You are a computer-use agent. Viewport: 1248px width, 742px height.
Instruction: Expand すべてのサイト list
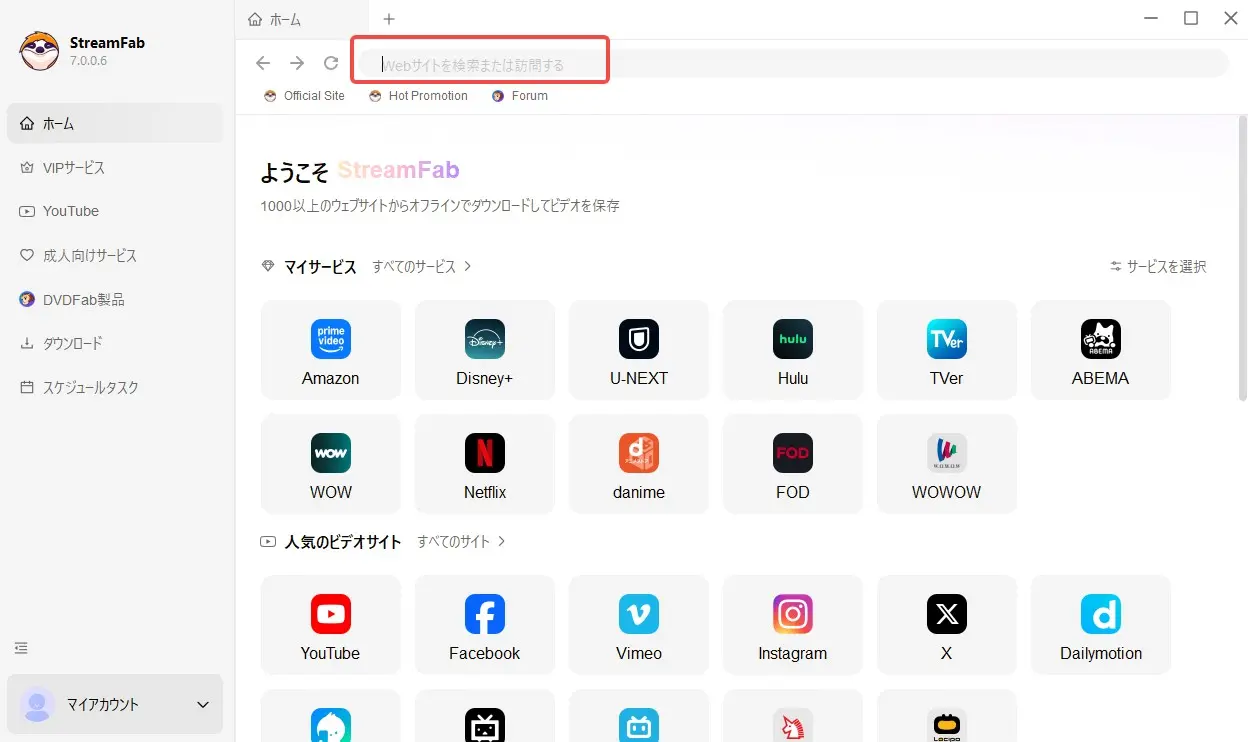pos(462,542)
